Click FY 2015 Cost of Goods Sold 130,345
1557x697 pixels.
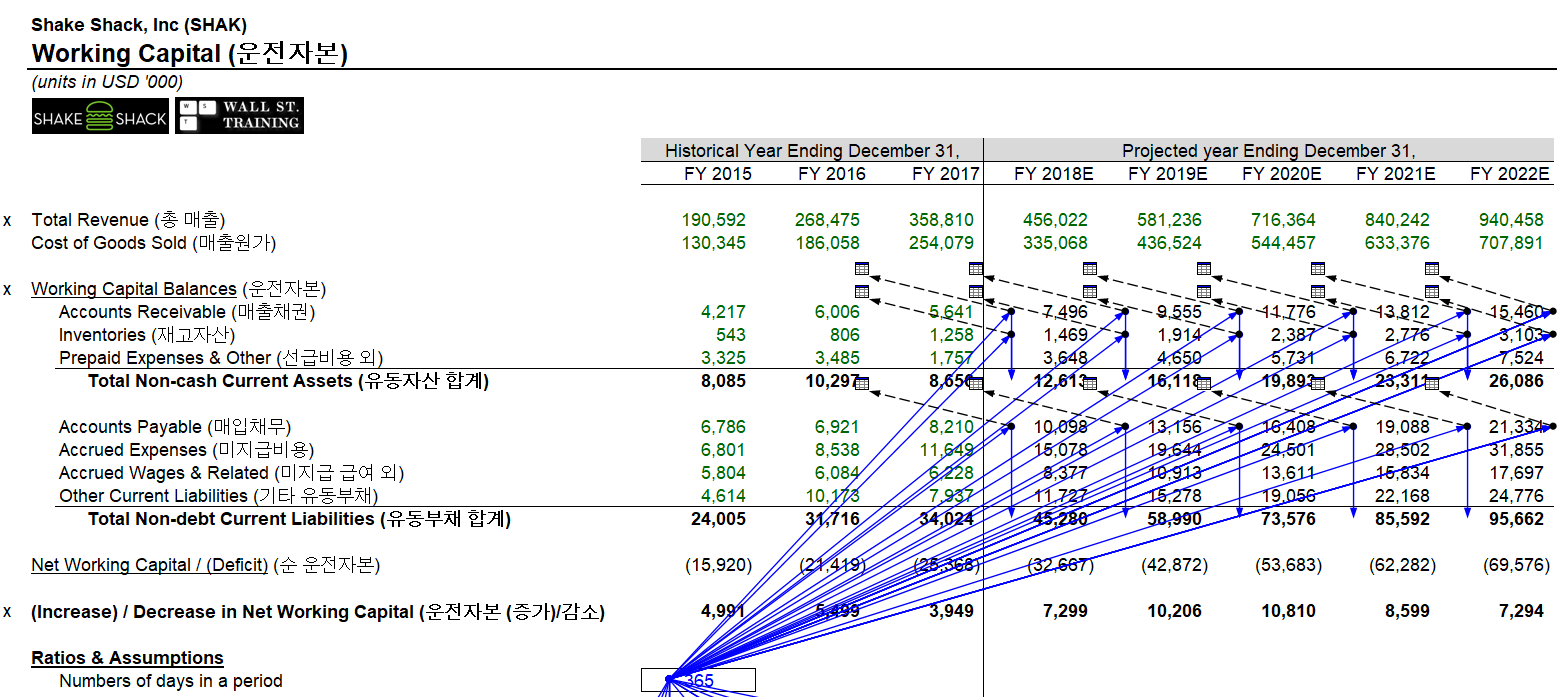point(714,243)
